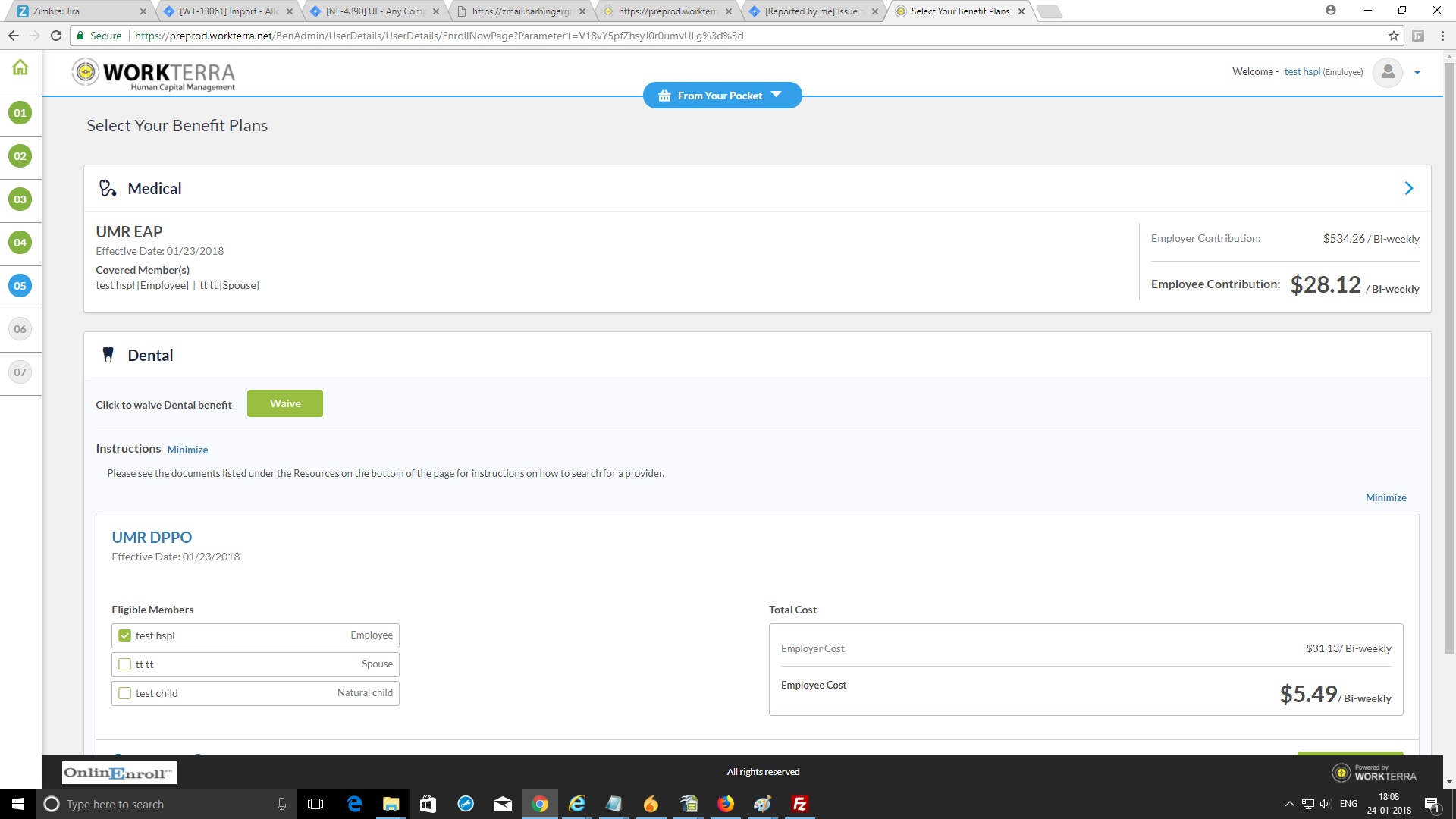Expand From Your Pocket dropdown
1456x819 pixels.
[722, 96]
